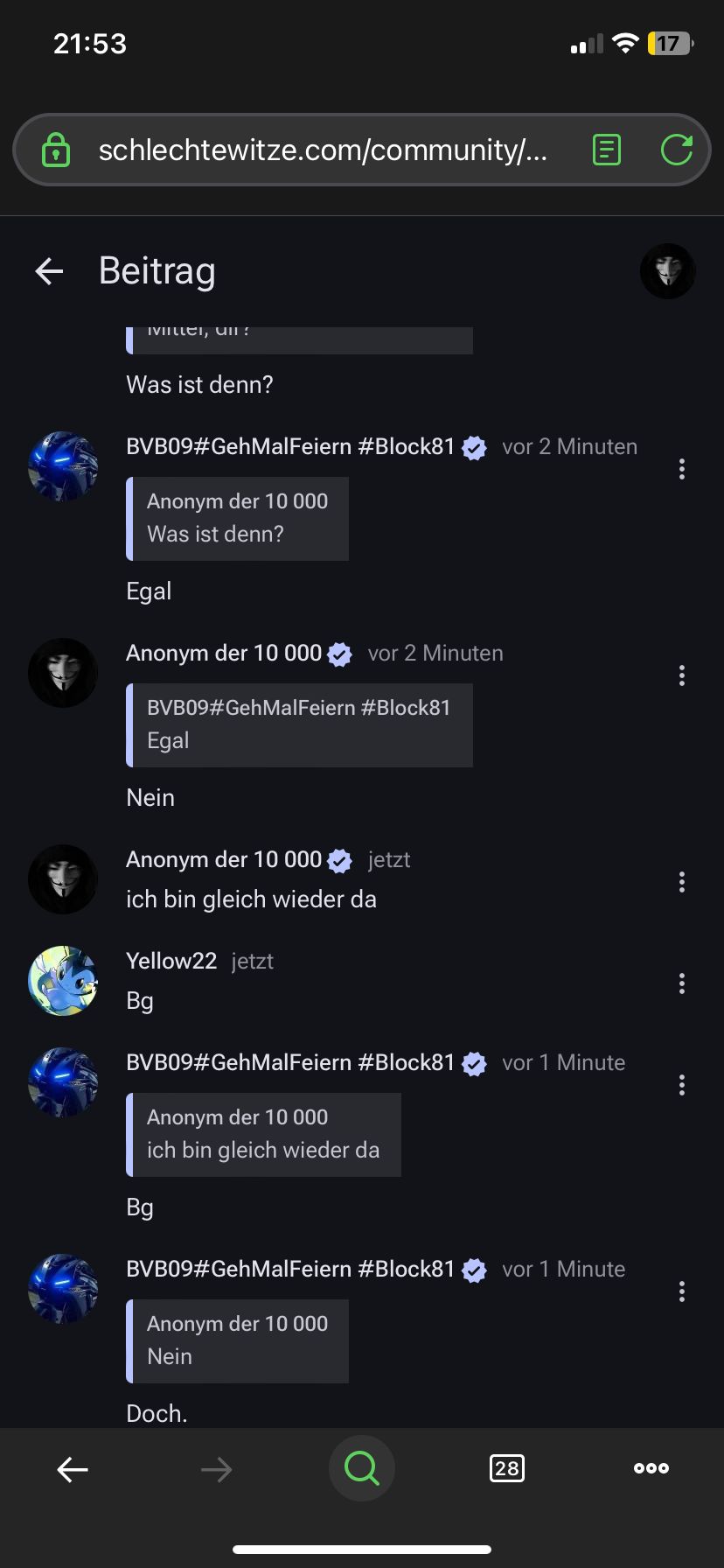
Task: Open options for the "ich bin gleich wieder da" comment
Action: pyautogui.click(x=682, y=882)
